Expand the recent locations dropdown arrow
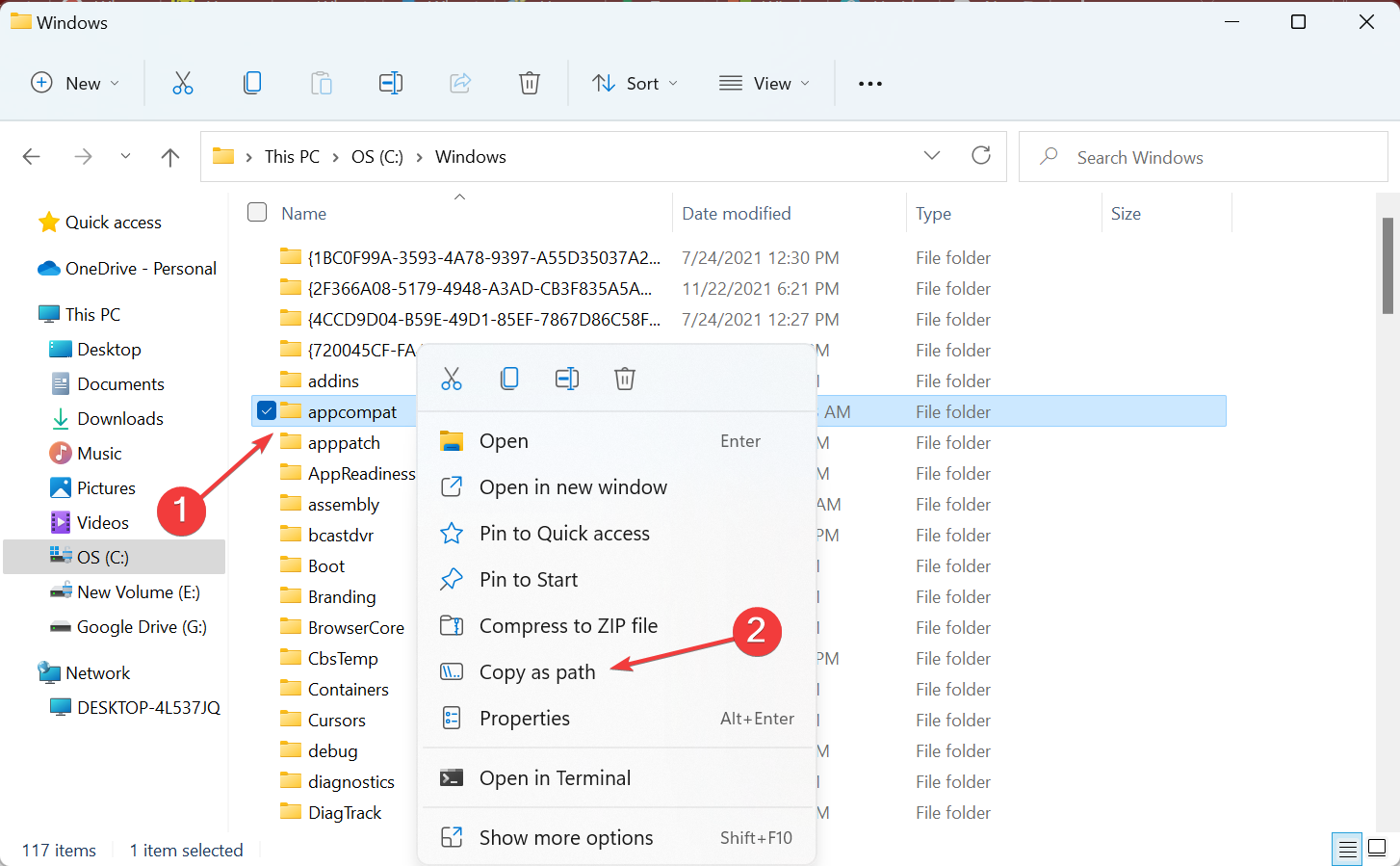The image size is (1400, 866). point(125,156)
